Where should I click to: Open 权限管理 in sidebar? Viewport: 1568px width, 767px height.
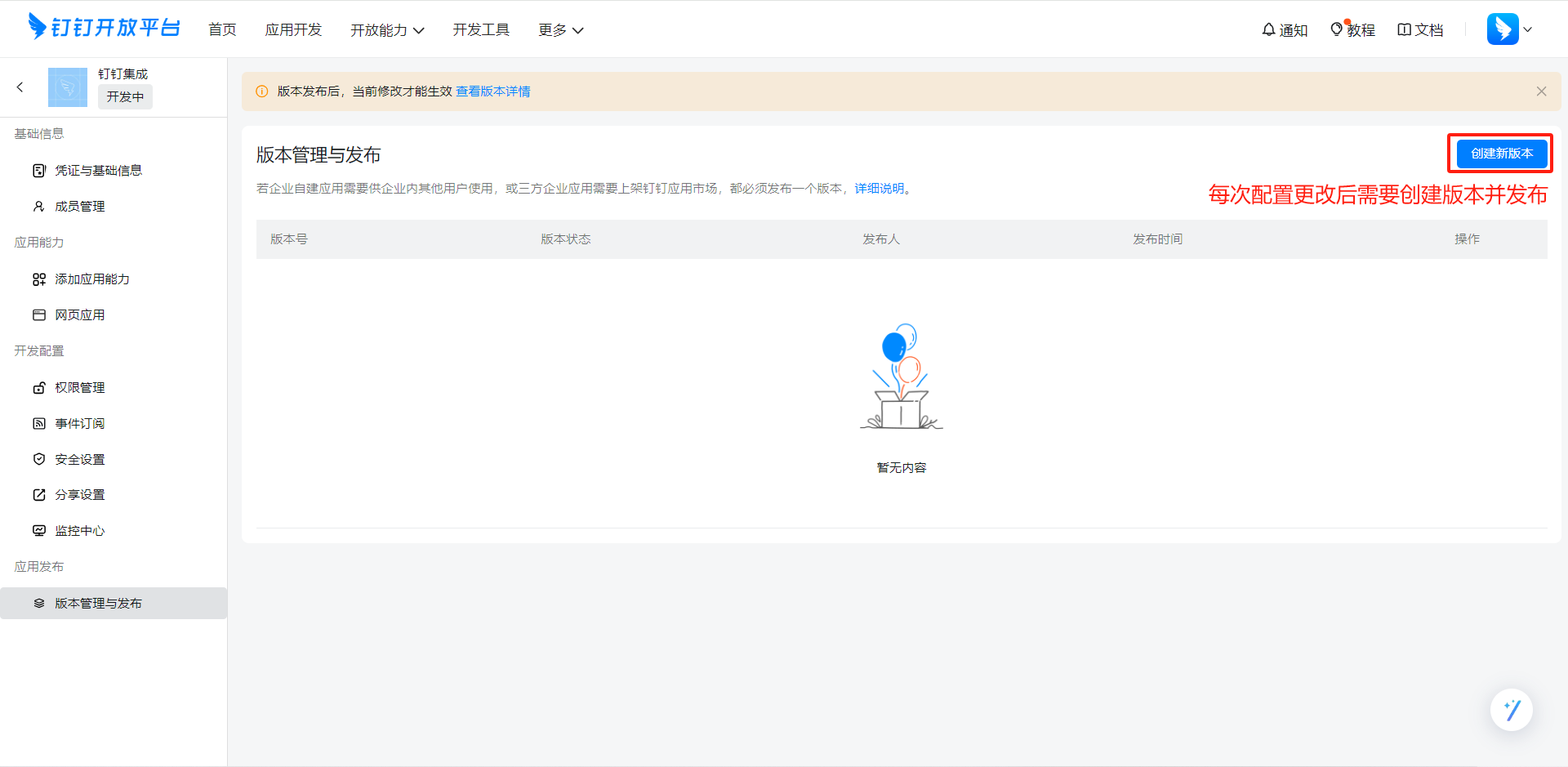point(79,388)
